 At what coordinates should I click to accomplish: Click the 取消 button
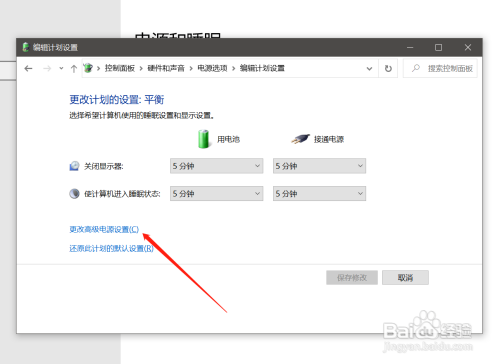tap(405, 277)
